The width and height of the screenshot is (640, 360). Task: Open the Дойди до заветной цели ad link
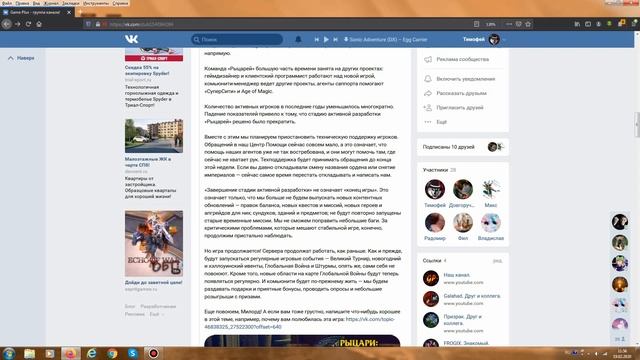(x=153, y=282)
